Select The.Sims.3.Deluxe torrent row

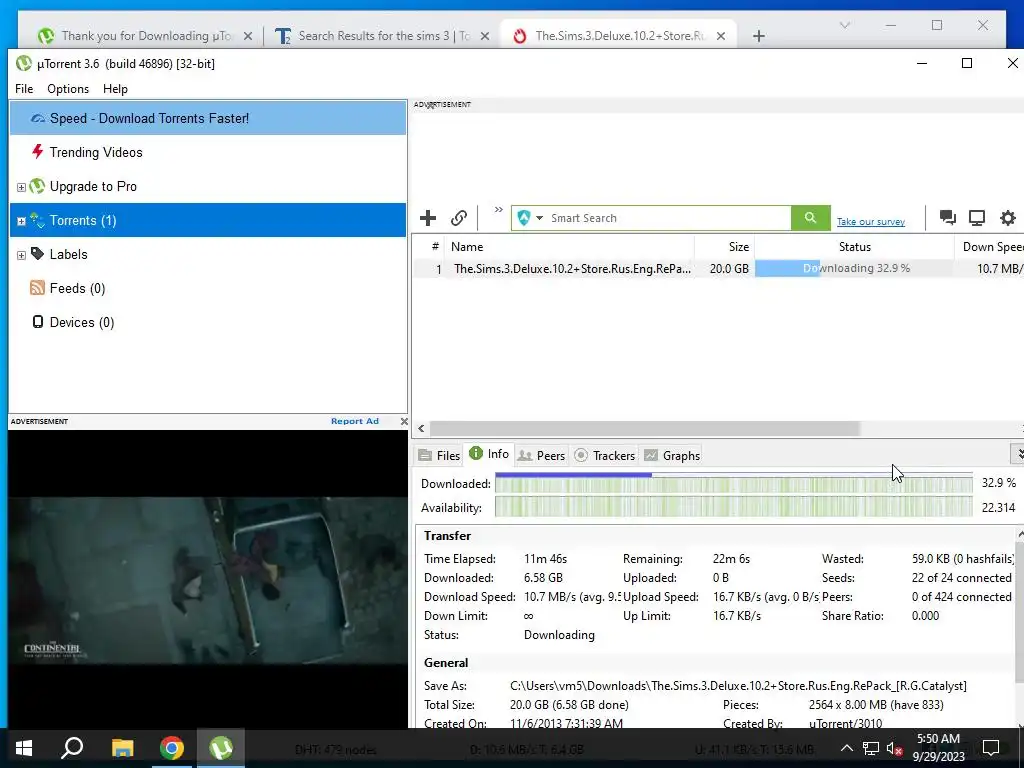pyautogui.click(x=718, y=268)
